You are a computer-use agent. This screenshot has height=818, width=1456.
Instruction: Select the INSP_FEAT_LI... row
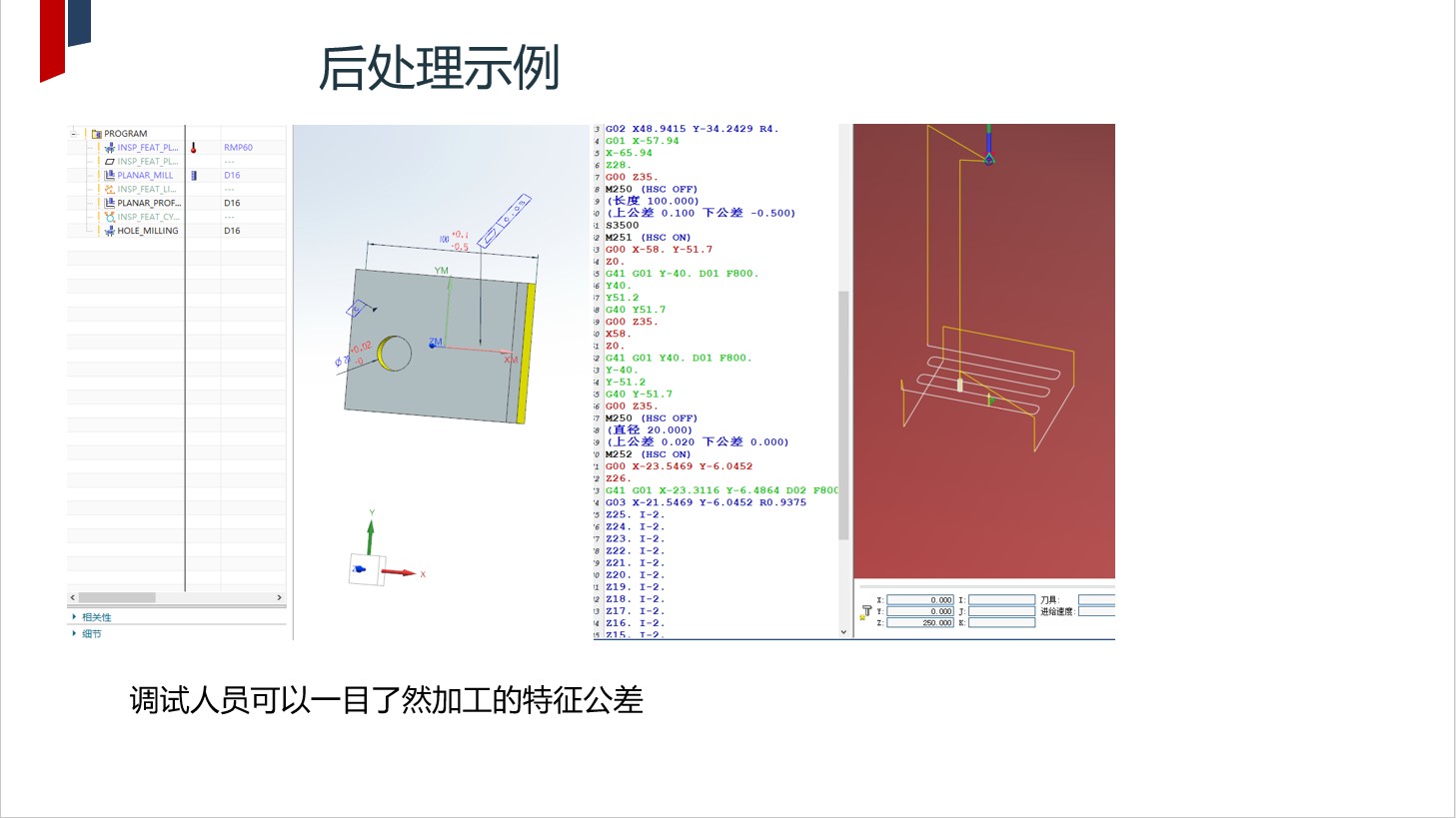pyautogui.click(x=176, y=190)
